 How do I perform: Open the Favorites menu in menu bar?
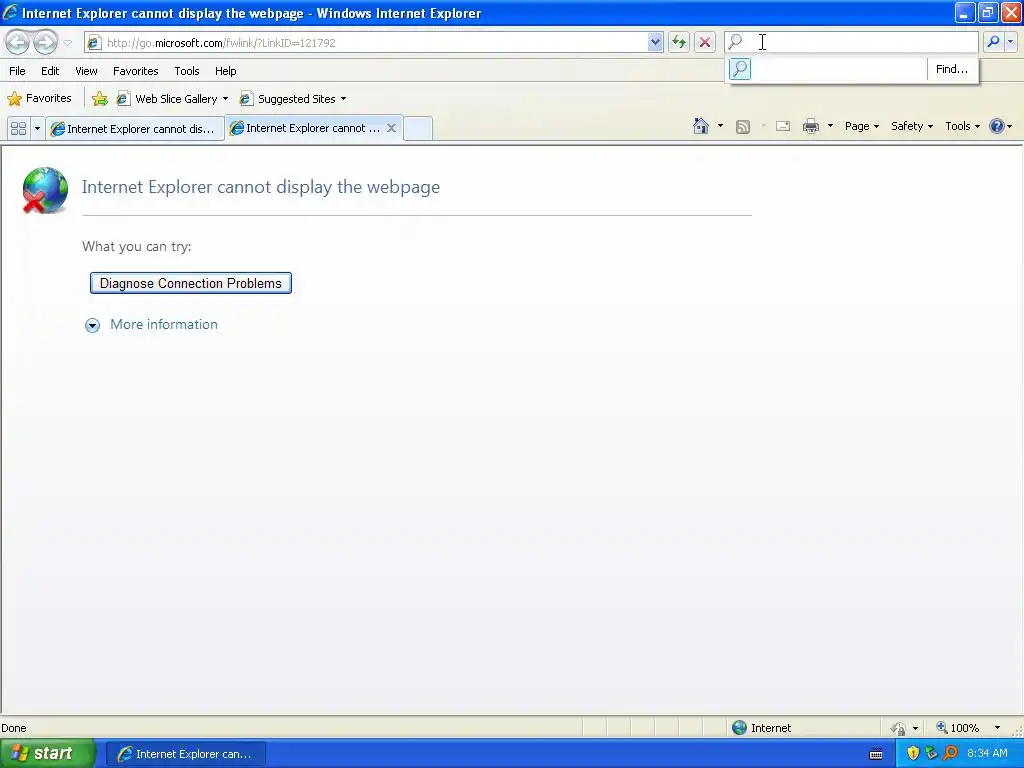tap(136, 71)
